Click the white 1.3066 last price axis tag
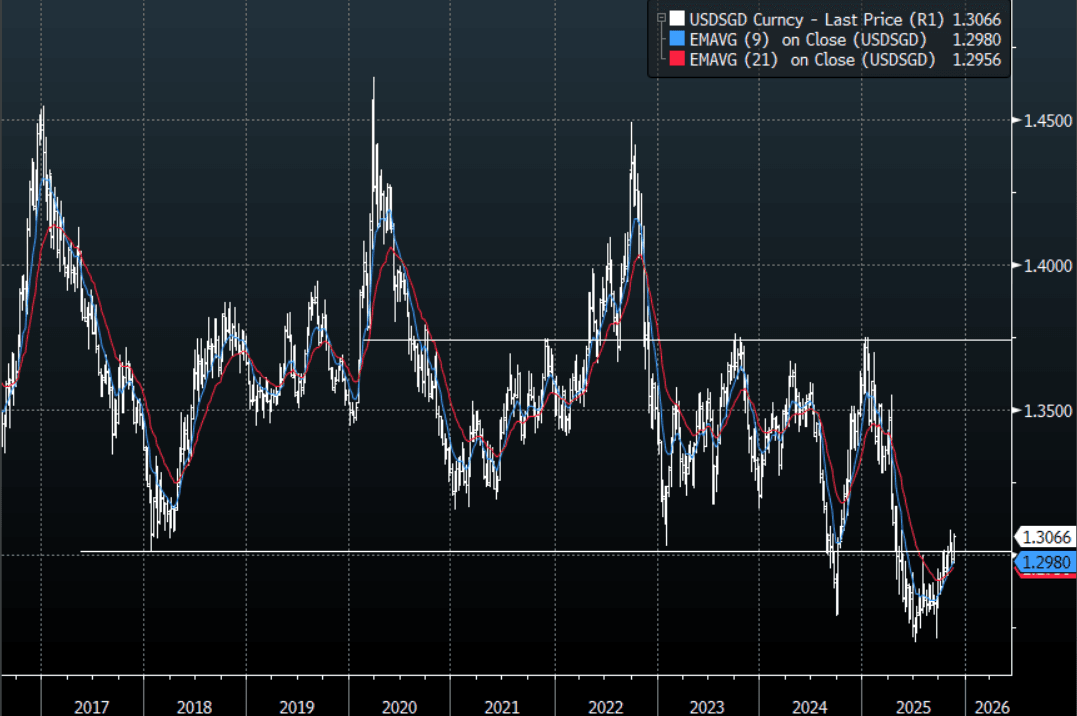This screenshot has width=1077, height=716. (x=1046, y=538)
